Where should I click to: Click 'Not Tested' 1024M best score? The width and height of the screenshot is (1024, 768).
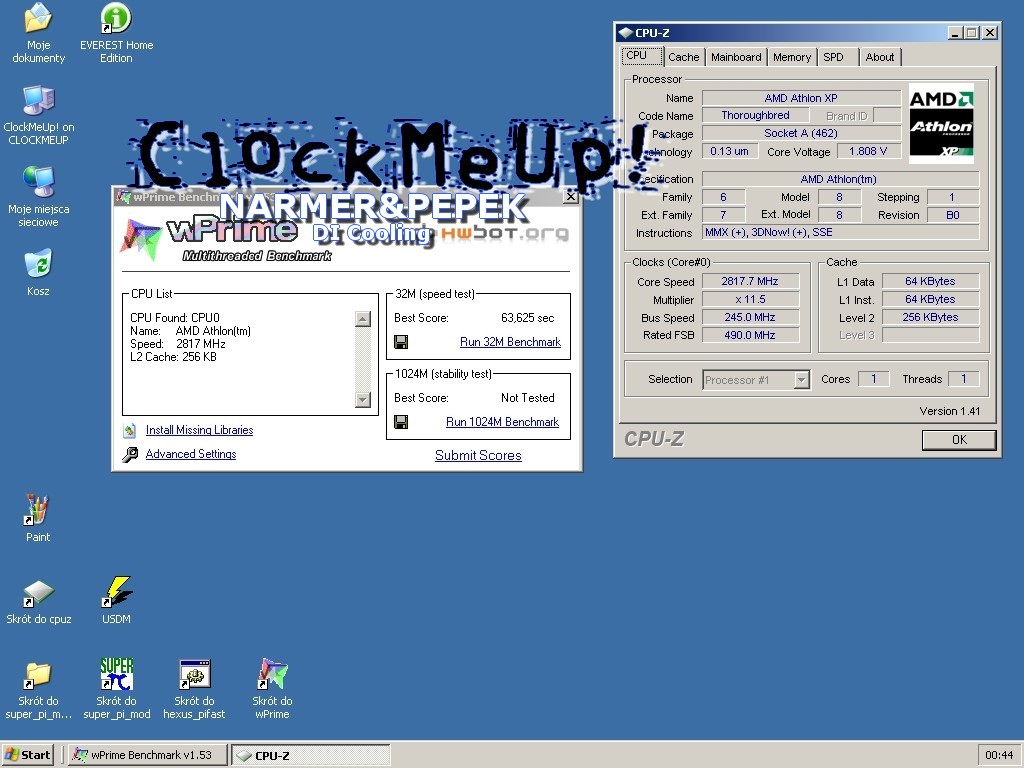pos(528,398)
